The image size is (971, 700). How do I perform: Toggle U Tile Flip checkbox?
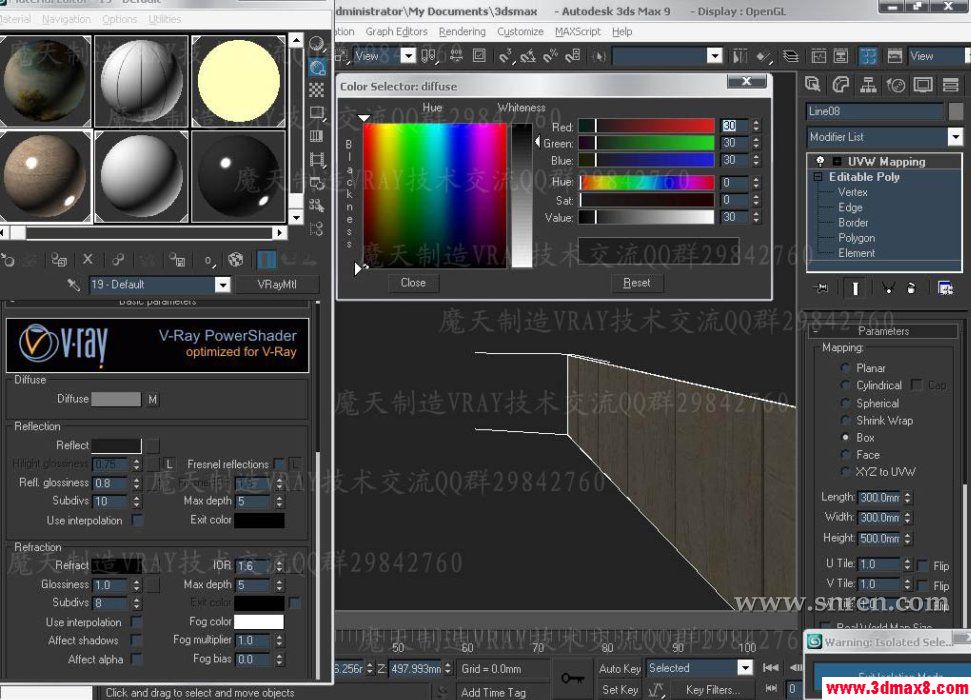(923, 566)
